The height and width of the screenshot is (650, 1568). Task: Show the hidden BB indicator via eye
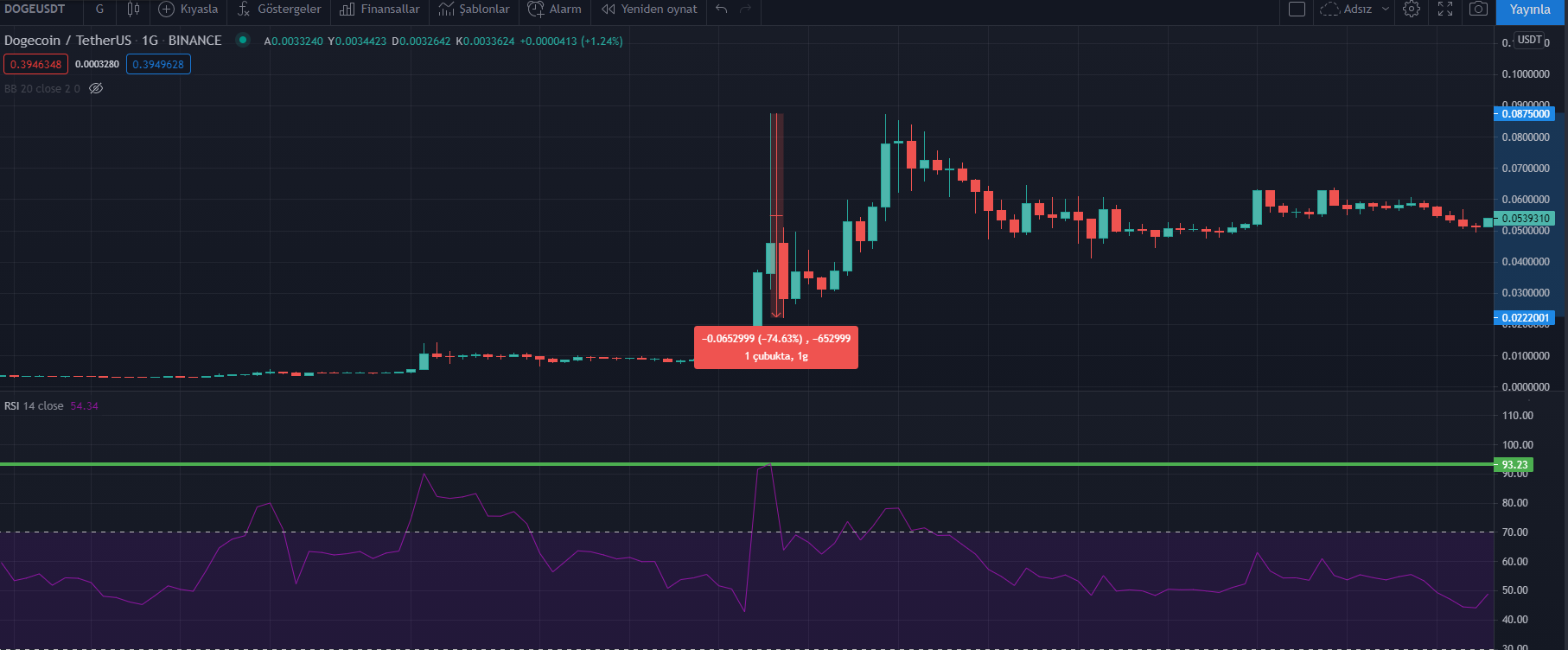pos(96,88)
